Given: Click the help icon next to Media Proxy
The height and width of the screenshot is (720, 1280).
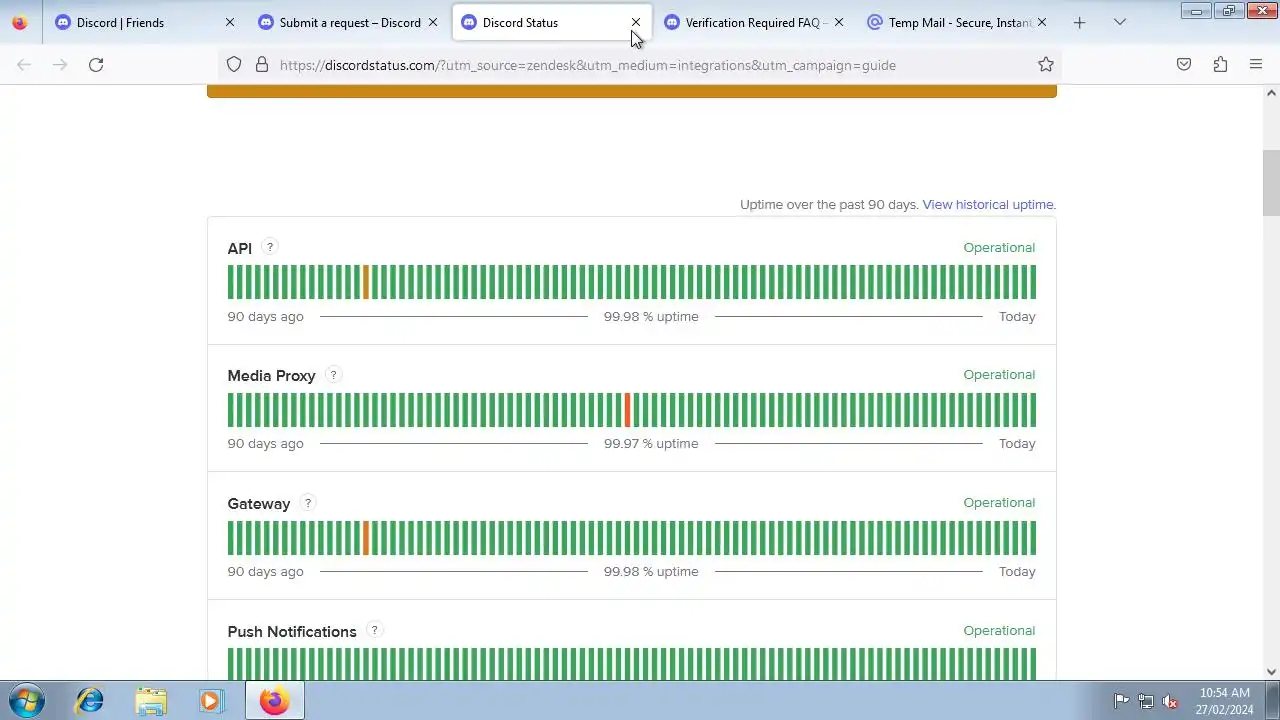Looking at the screenshot, I should click(x=334, y=375).
